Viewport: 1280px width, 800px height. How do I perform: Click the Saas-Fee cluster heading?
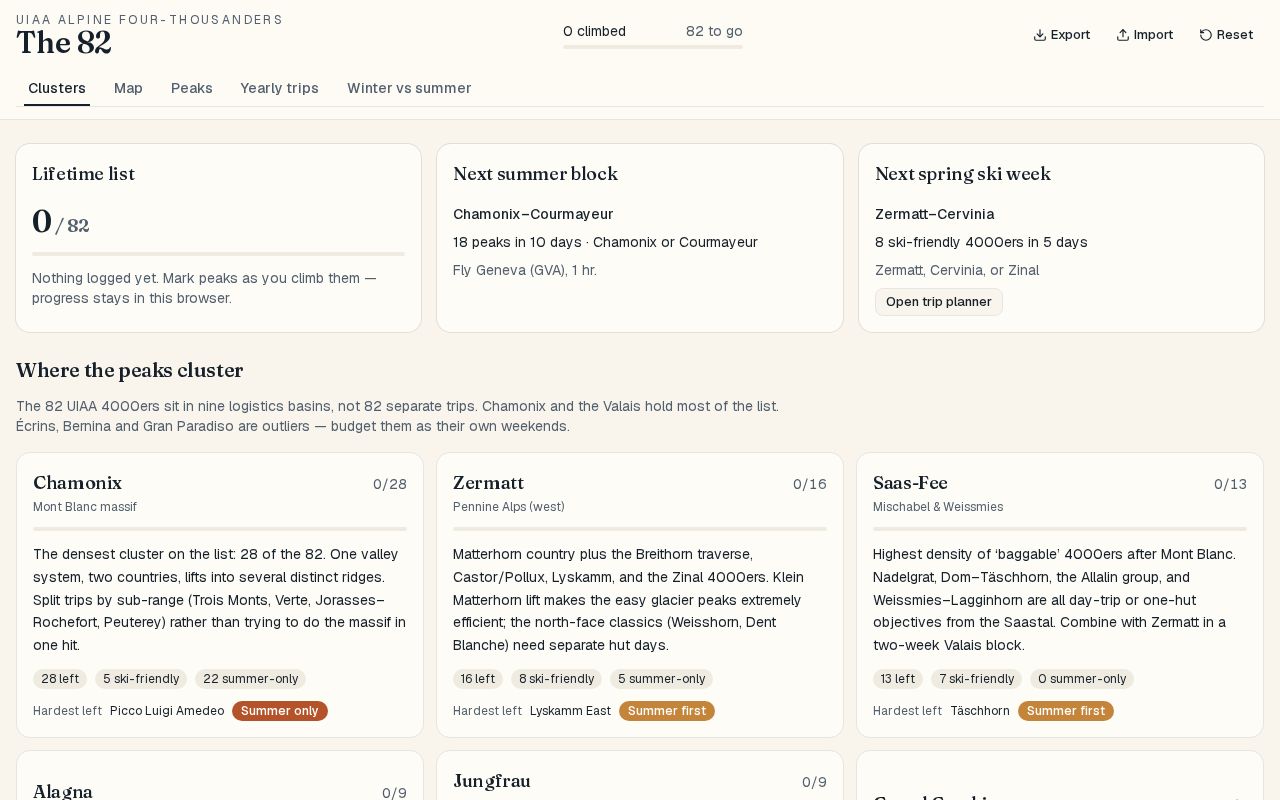[910, 483]
